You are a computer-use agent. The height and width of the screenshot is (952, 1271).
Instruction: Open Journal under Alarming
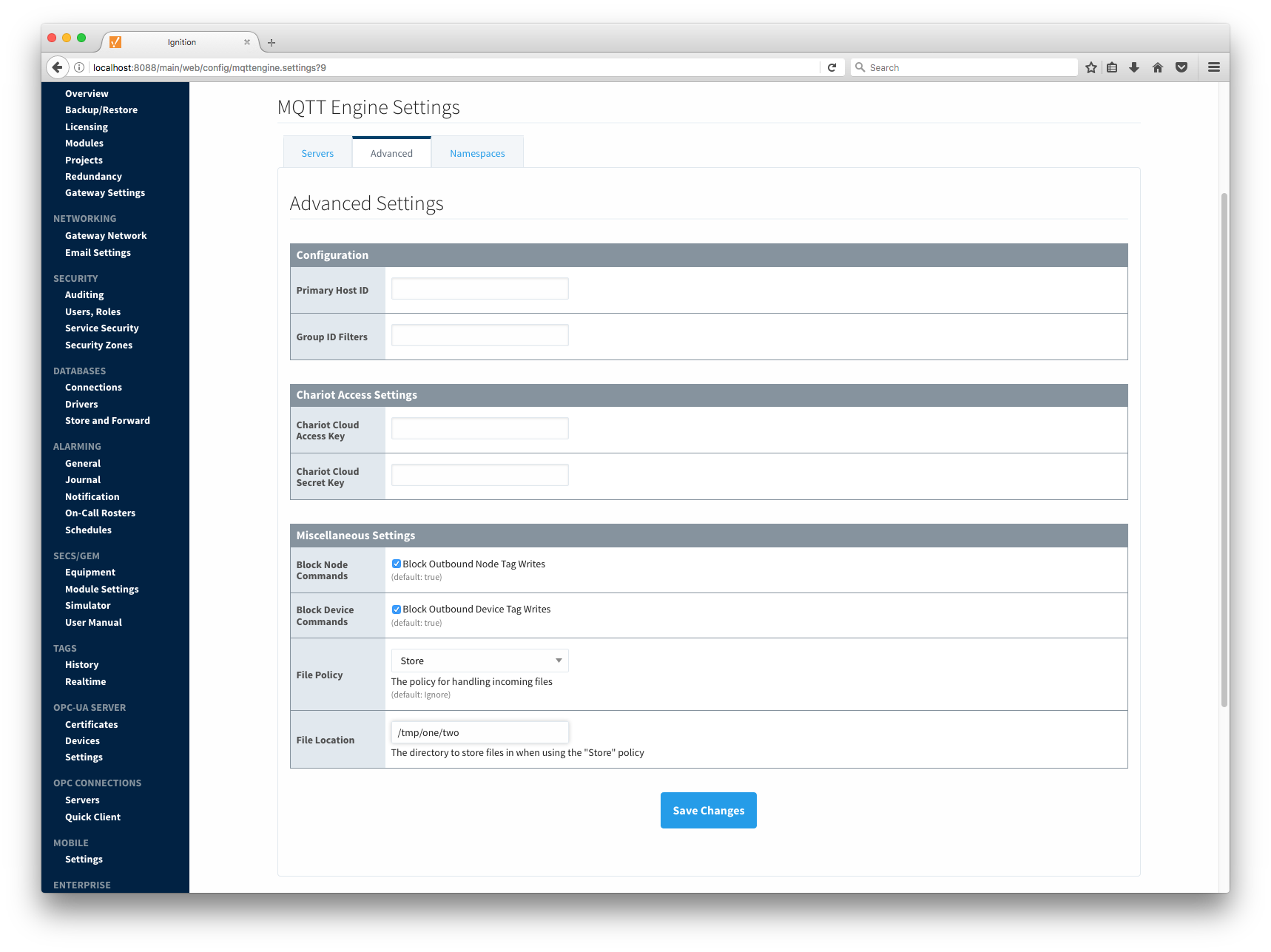(83, 480)
